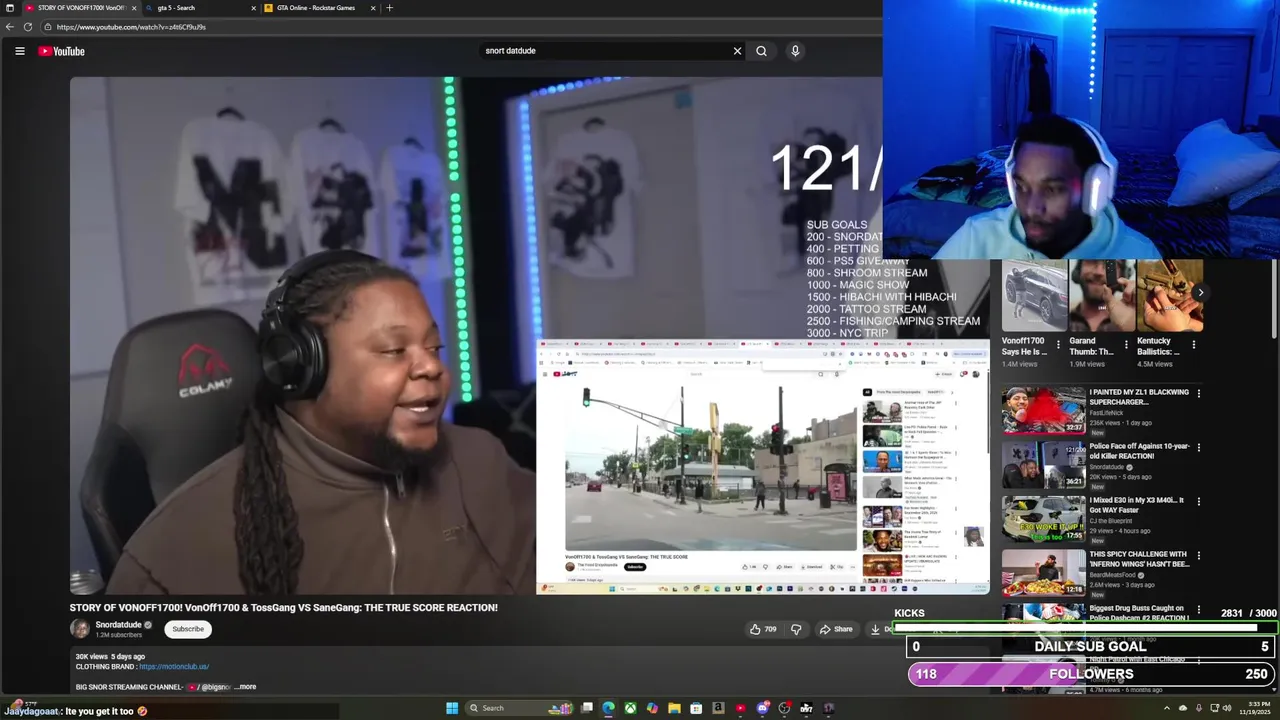Screen dimensions: 1280x720
Task: Play Police Face off 10-year-old Killer thumbnail
Action: click(1043, 464)
